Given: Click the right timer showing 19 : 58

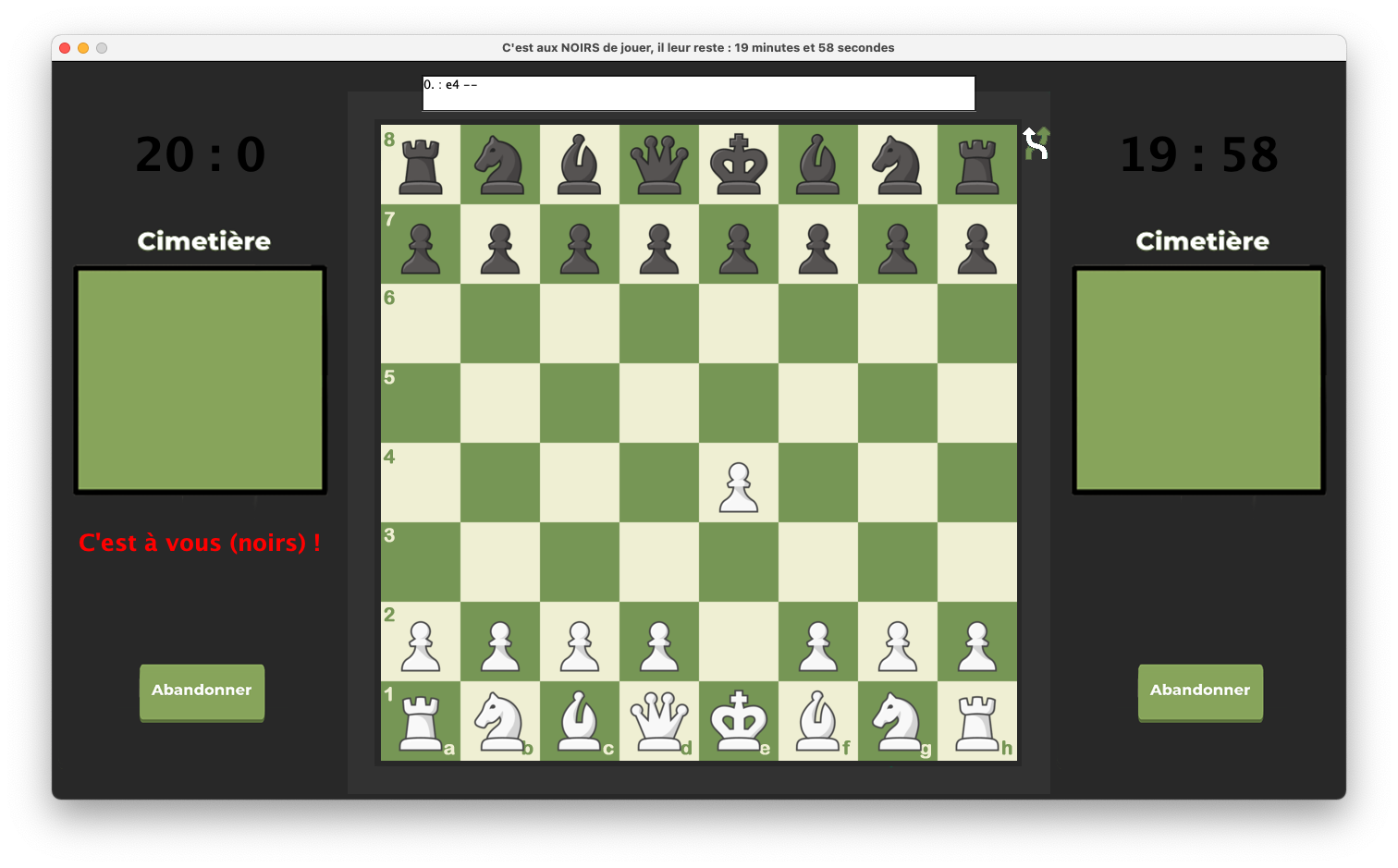Looking at the screenshot, I should 1199,154.
